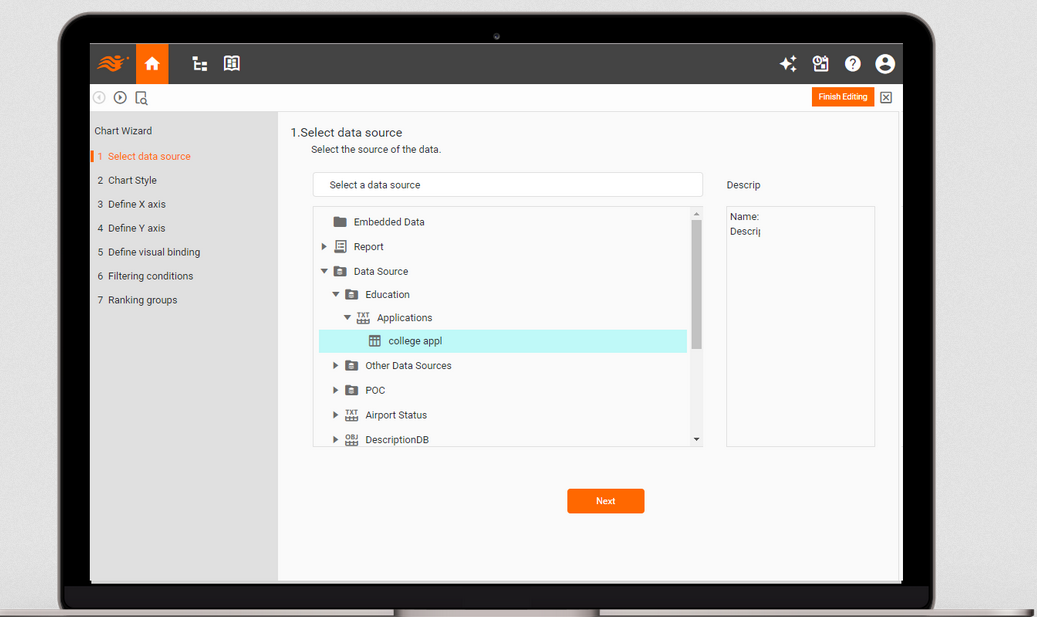Click the Home icon in top bar

pyautogui.click(x=152, y=64)
